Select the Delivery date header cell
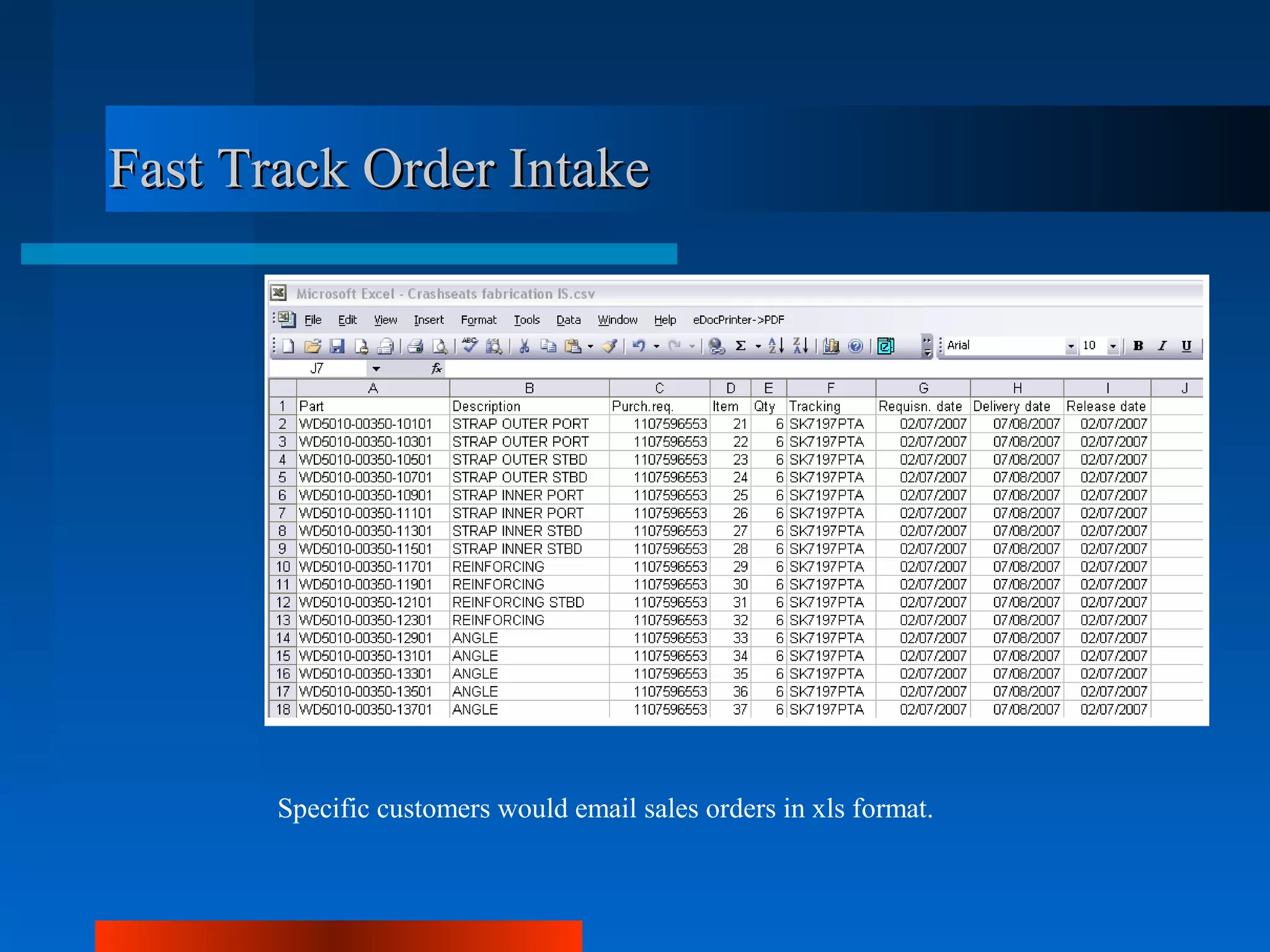1270x952 pixels. pos(1017,406)
